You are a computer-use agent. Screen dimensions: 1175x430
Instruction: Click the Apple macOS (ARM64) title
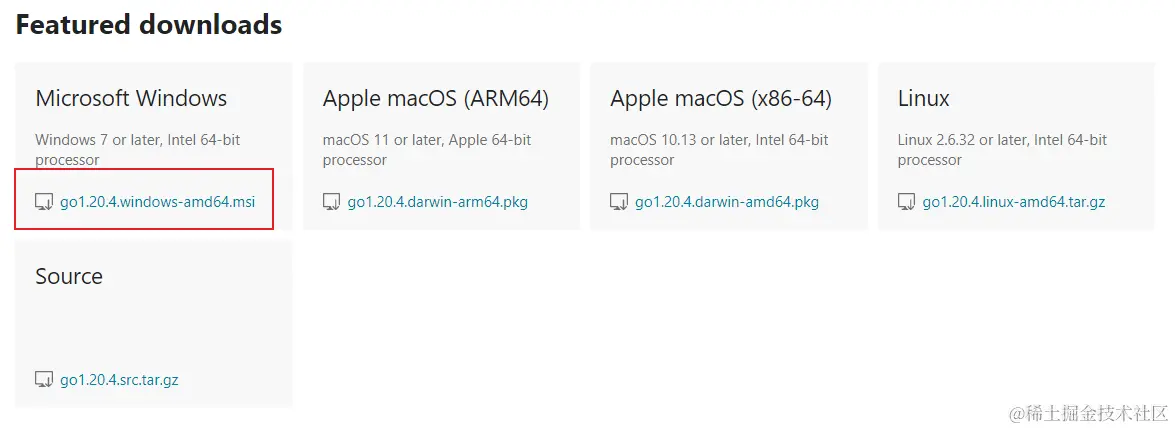[435, 99]
